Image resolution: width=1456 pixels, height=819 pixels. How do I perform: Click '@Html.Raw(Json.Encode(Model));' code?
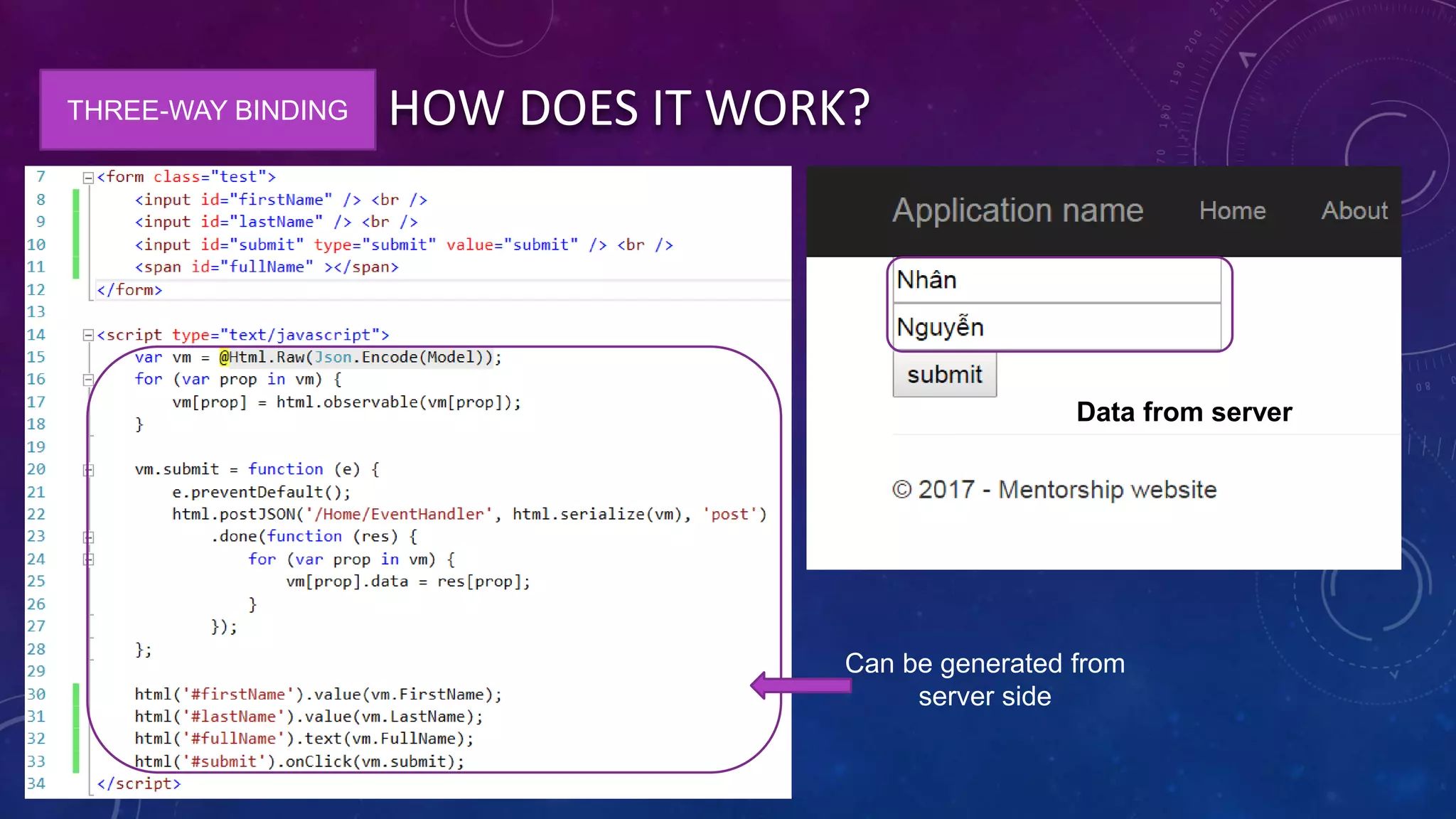click(x=360, y=357)
